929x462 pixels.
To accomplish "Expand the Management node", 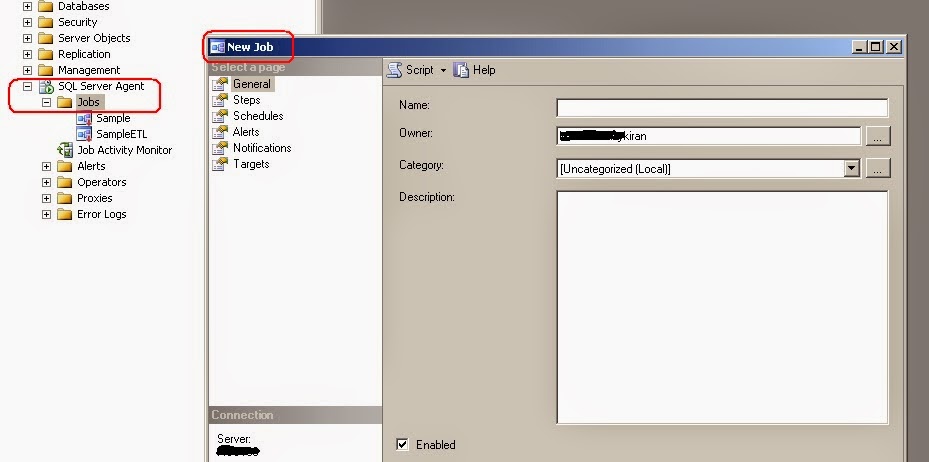I will pyautogui.click(x=27, y=70).
